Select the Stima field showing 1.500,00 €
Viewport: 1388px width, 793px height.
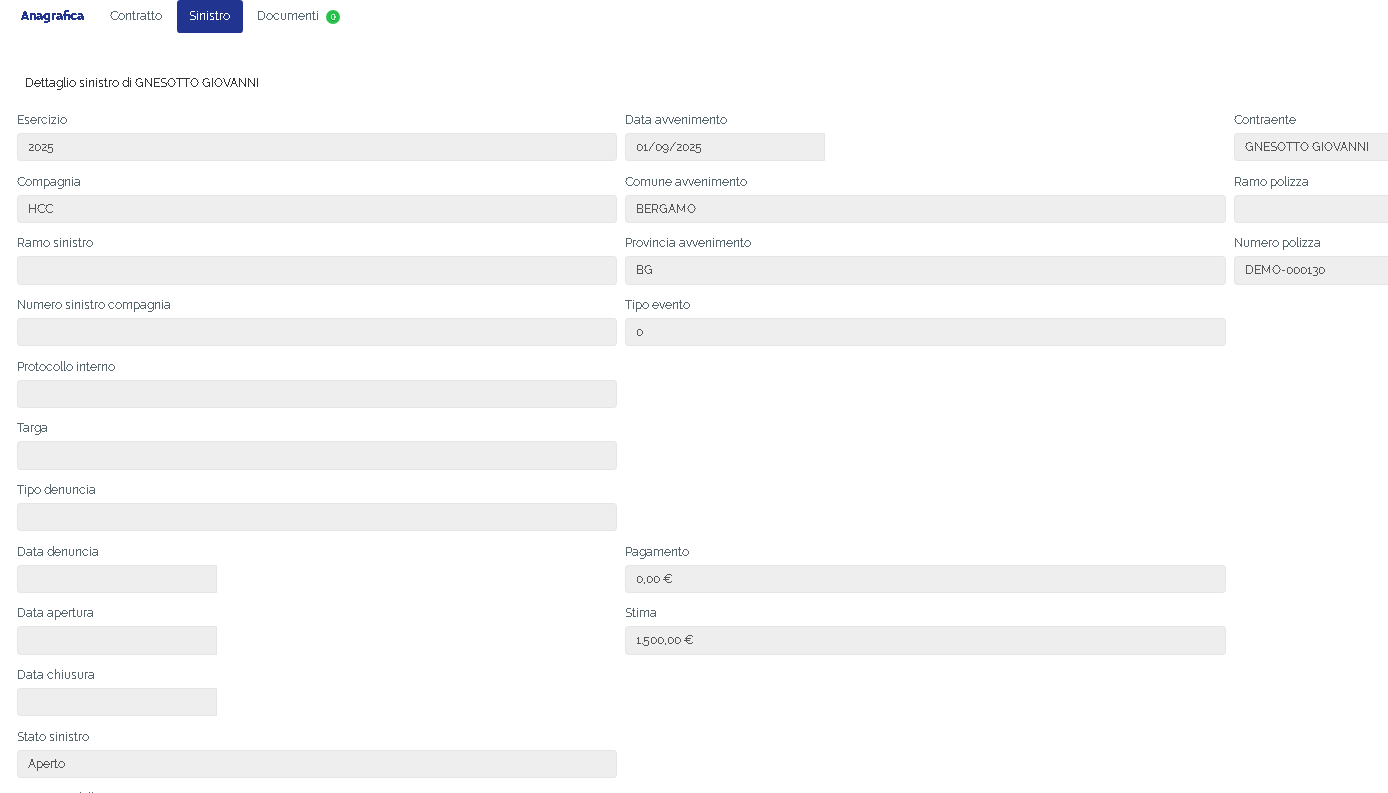pos(924,640)
